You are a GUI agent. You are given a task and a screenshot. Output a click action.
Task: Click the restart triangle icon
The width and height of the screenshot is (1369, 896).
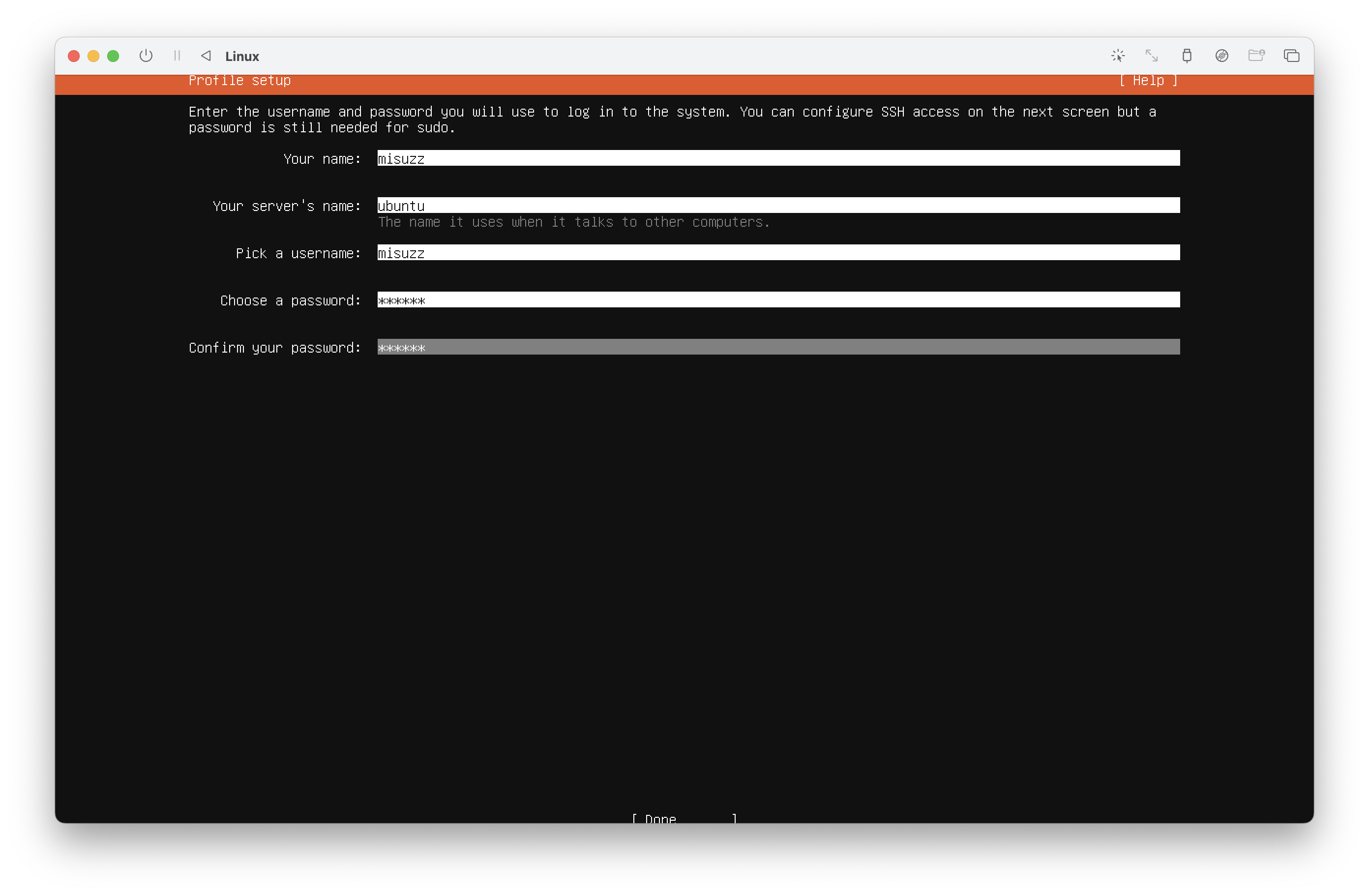[x=206, y=56]
